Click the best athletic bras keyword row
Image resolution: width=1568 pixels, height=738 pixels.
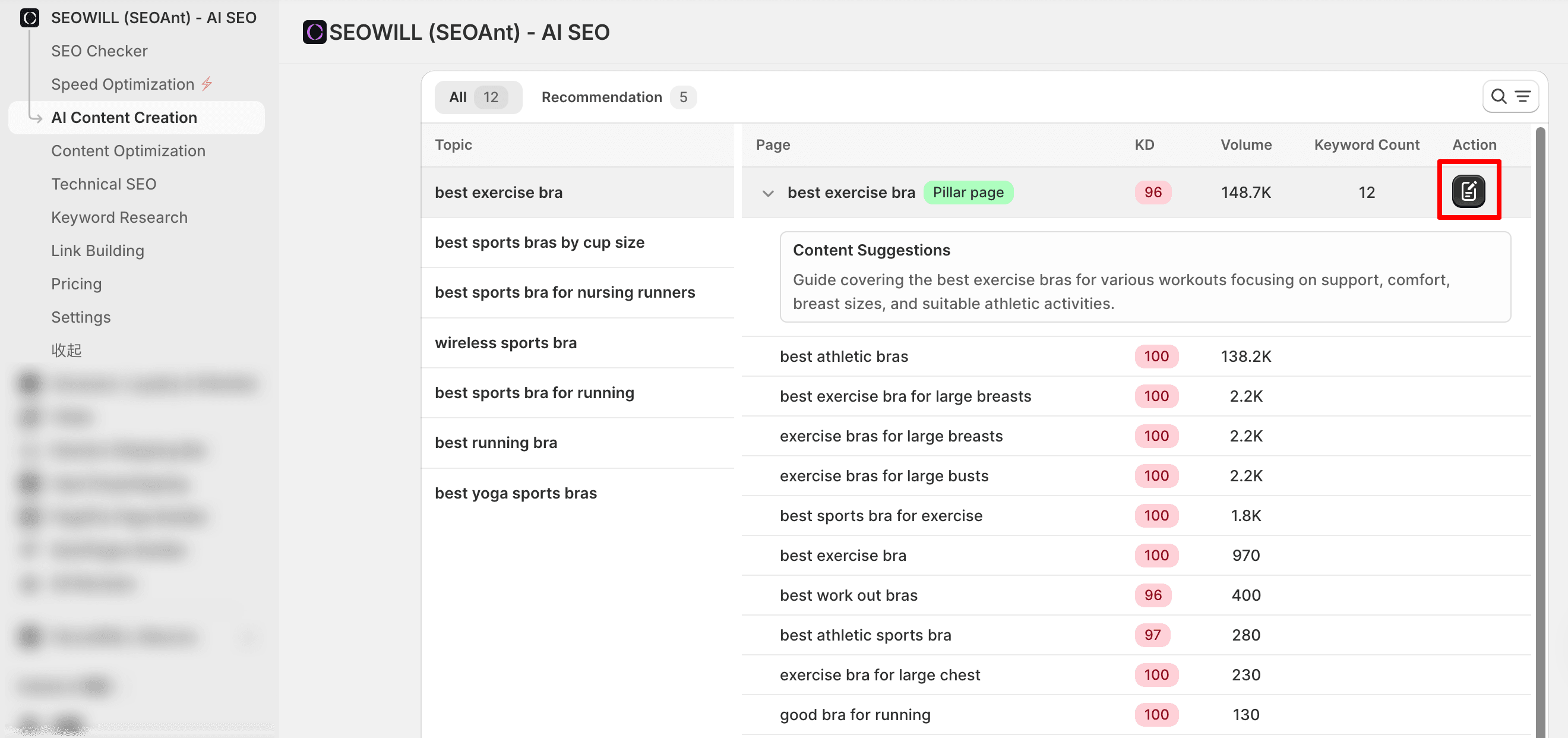coord(843,356)
